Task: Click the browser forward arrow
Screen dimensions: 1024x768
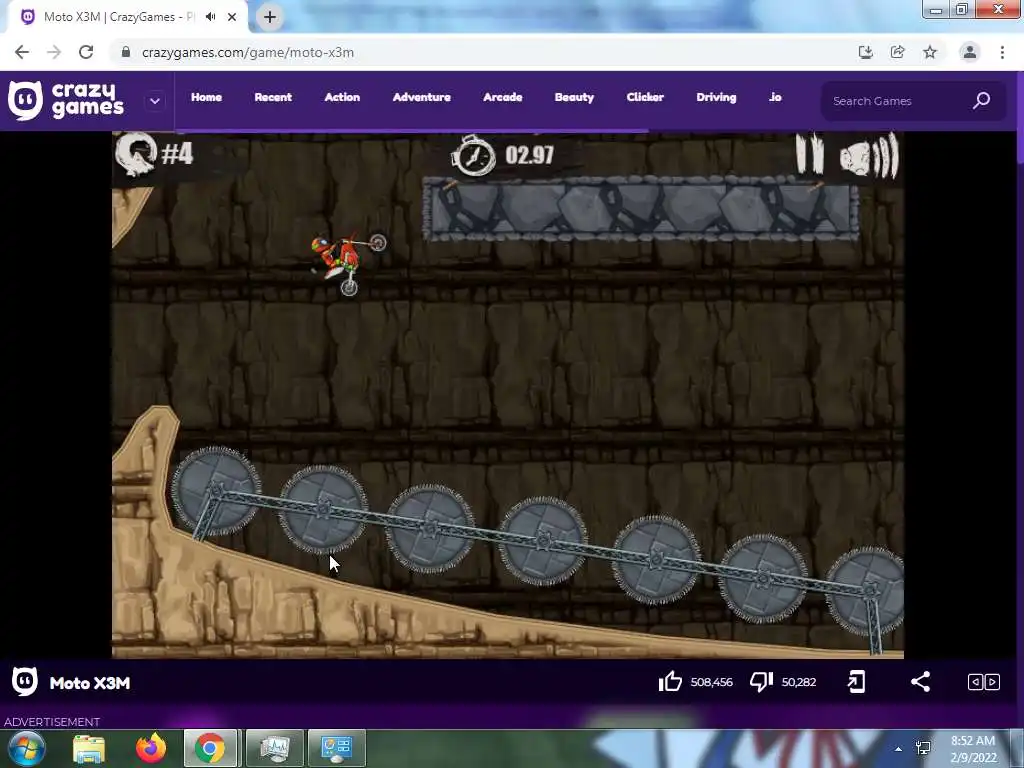Action: (x=54, y=52)
